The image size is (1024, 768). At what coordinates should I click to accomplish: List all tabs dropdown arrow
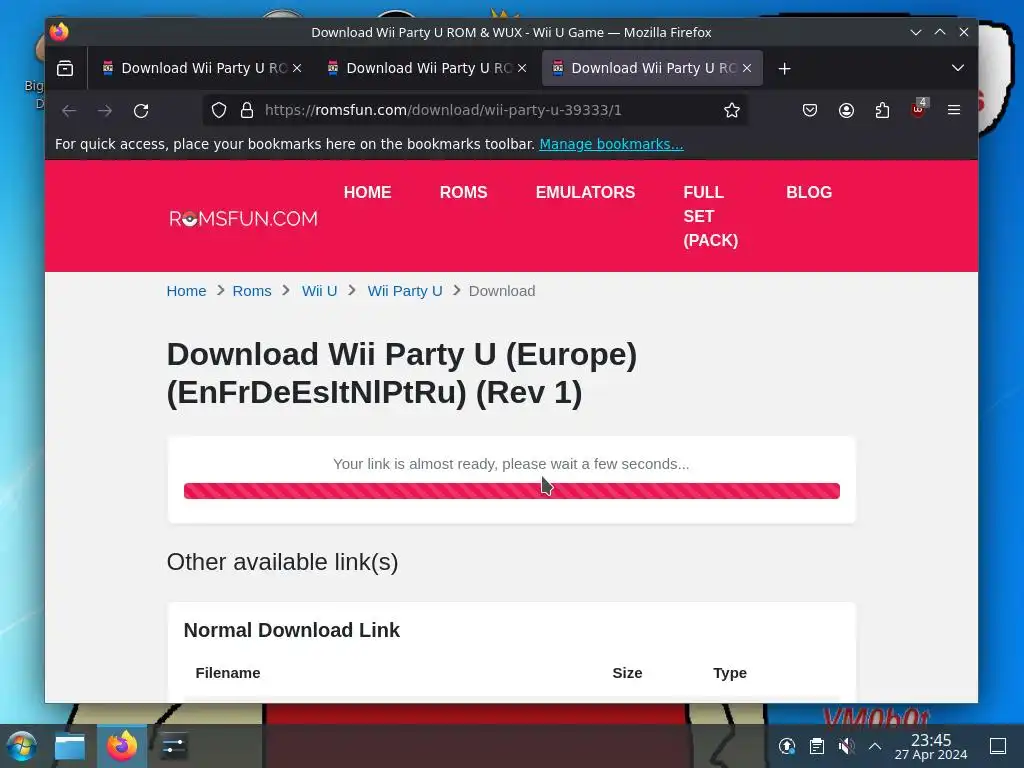coord(957,68)
